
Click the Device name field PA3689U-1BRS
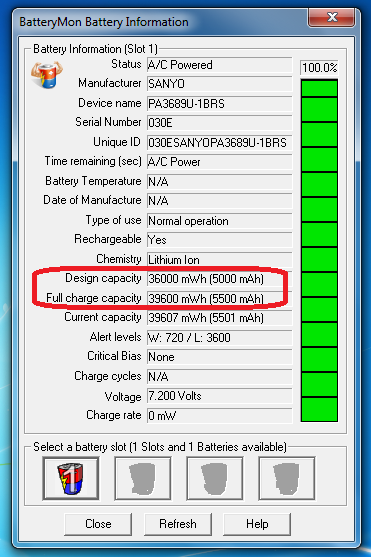point(220,104)
